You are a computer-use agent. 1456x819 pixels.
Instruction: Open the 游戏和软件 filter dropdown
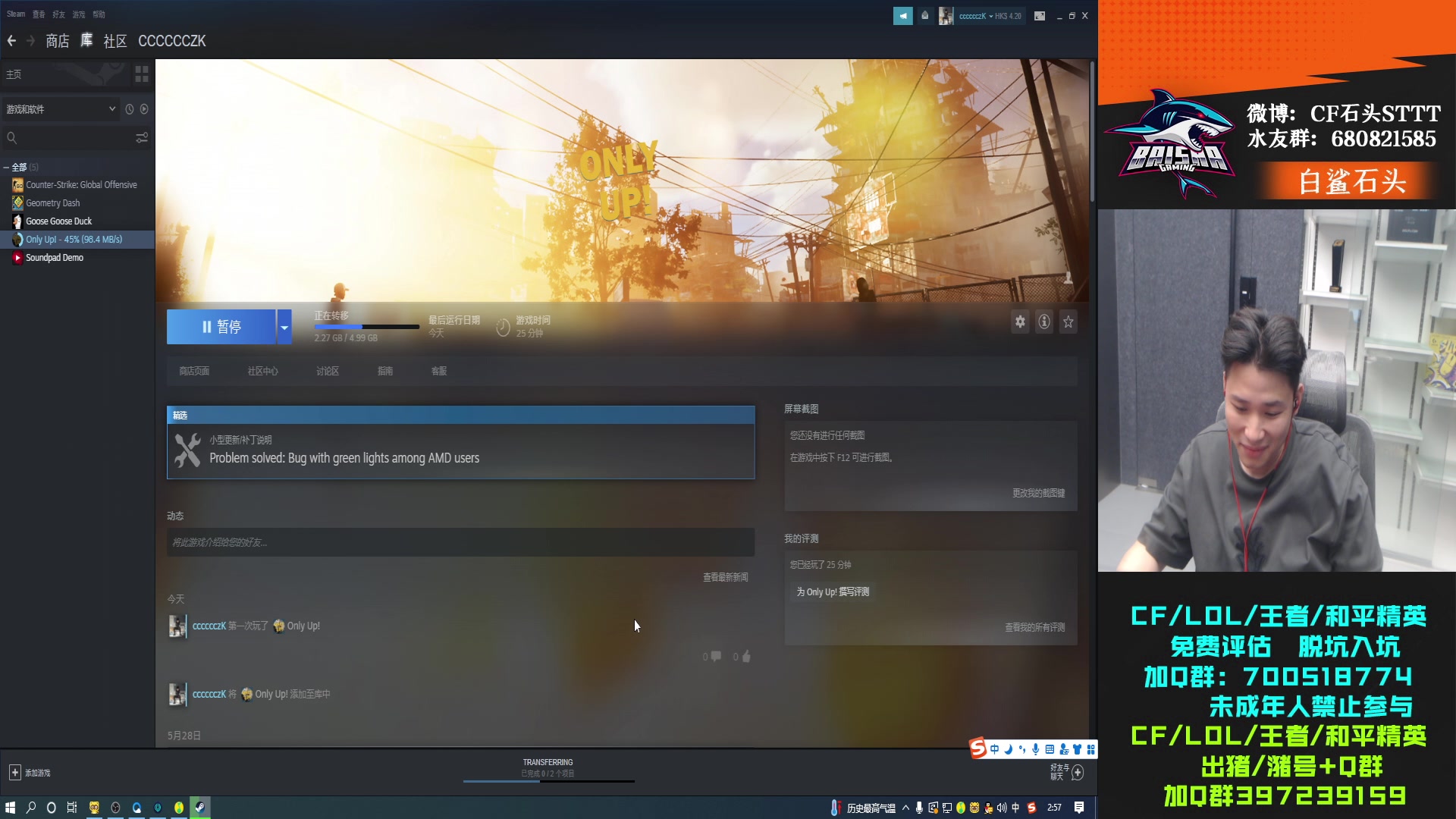pos(61,109)
